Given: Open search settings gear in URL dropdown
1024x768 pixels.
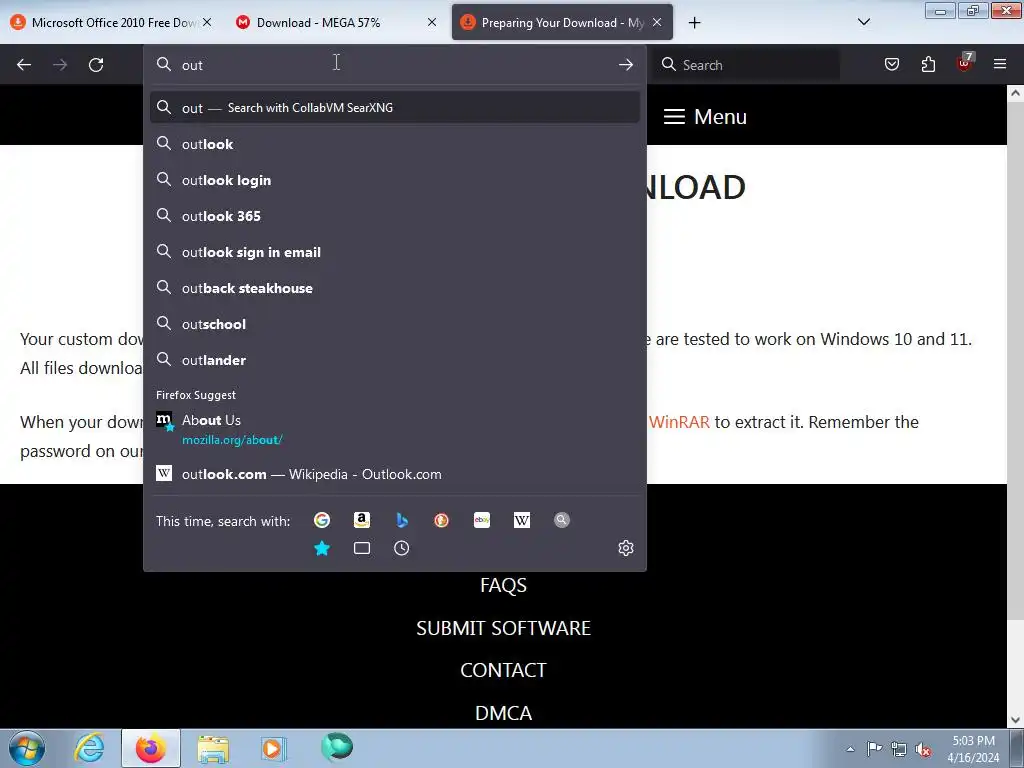Looking at the screenshot, I should coord(626,548).
